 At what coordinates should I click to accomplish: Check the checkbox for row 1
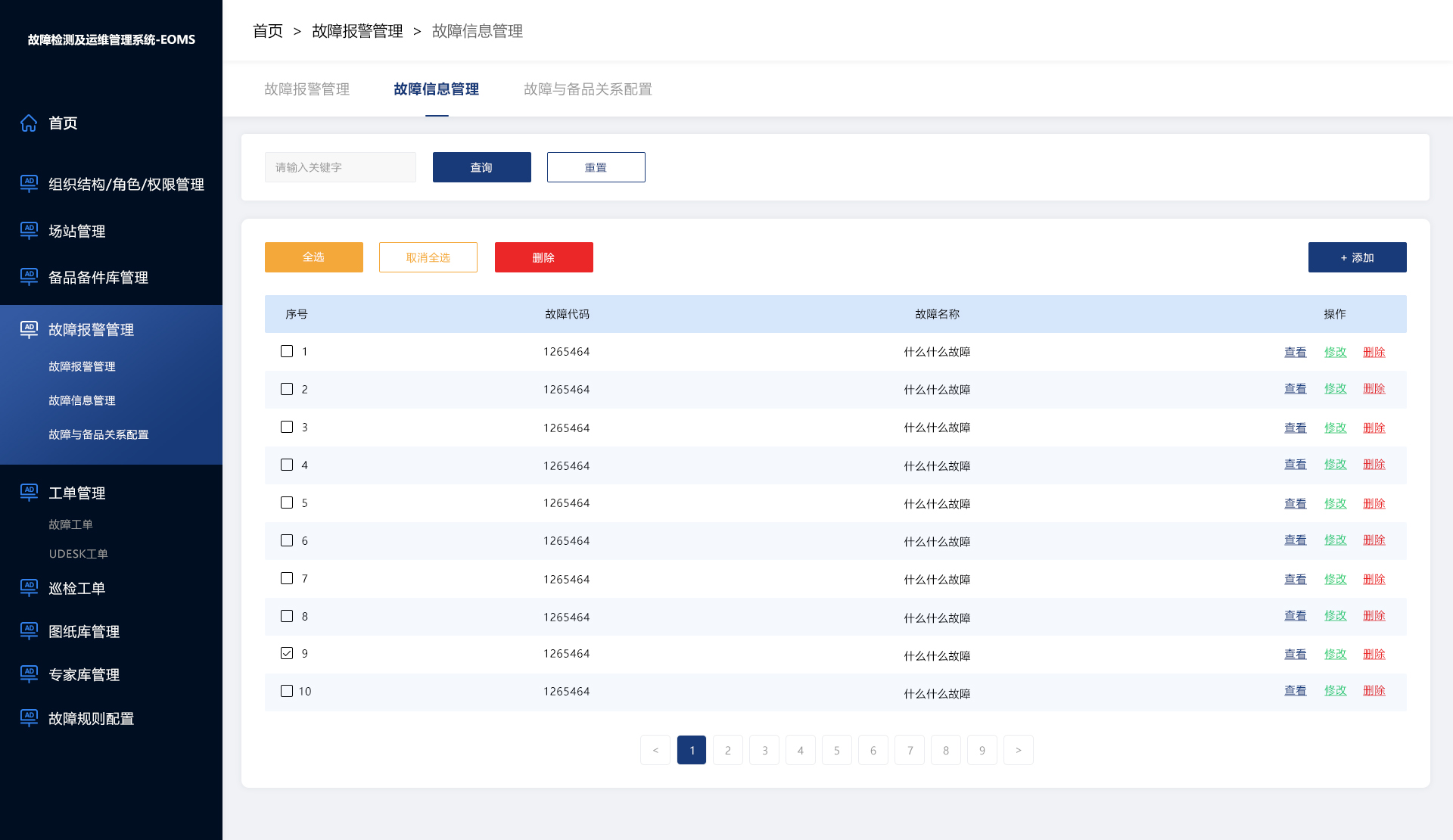click(x=287, y=351)
